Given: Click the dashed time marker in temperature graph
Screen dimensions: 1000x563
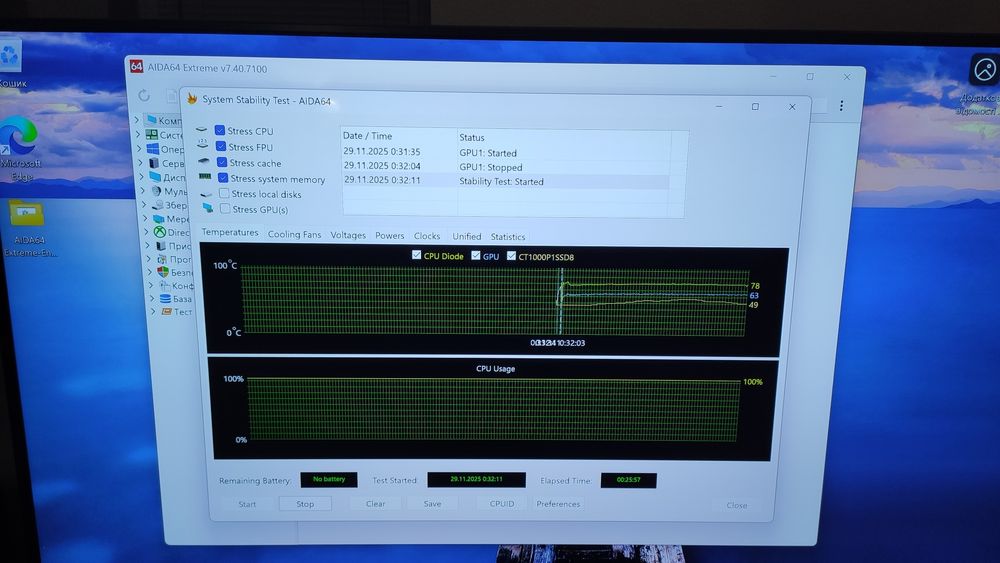Looking at the screenshot, I should (561, 301).
